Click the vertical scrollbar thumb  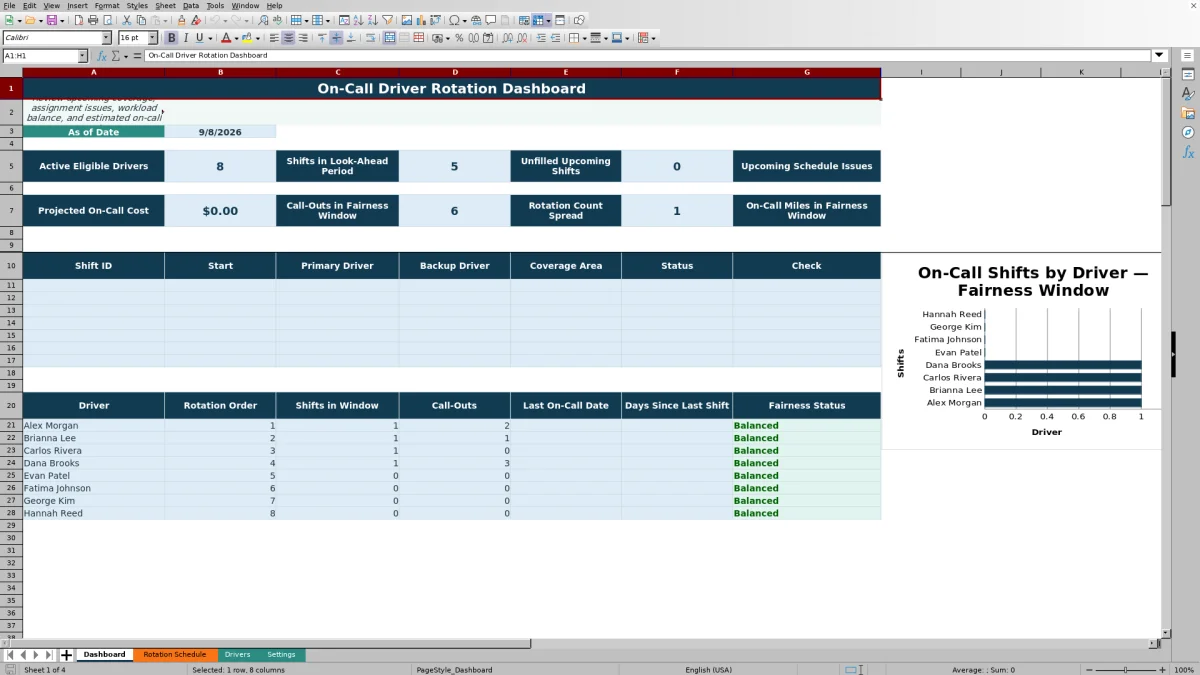[x=1165, y=142]
